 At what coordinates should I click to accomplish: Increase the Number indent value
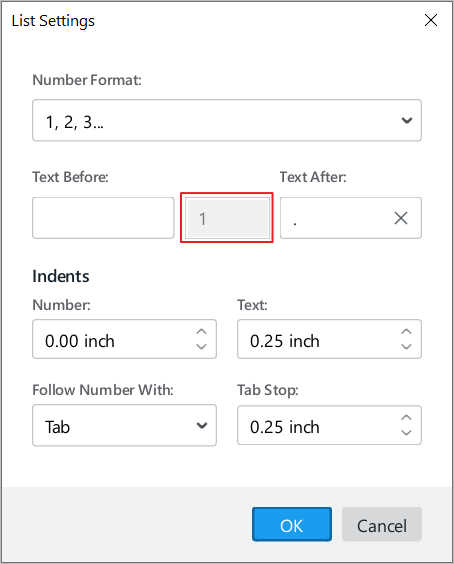click(x=201, y=332)
